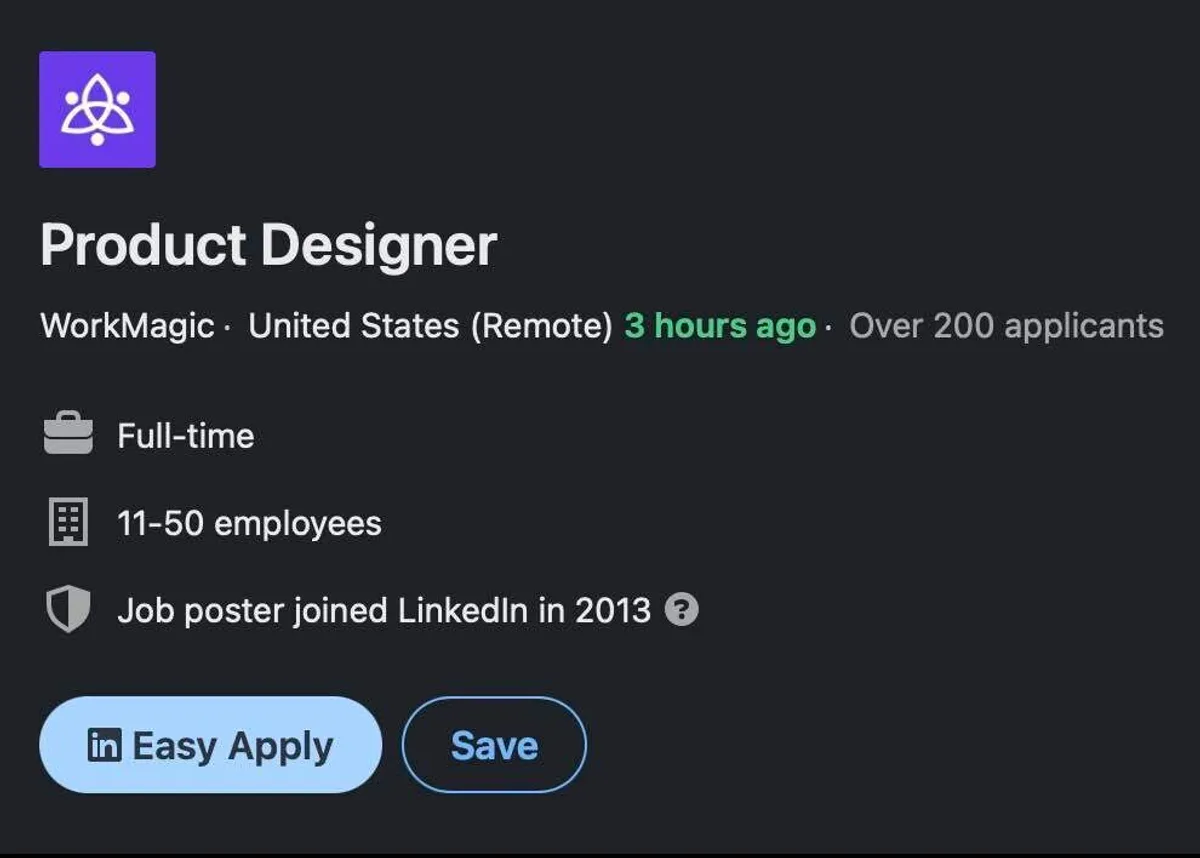Click the United States location text
The height and width of the screenshot is (858, 1200).
[354, 326]
